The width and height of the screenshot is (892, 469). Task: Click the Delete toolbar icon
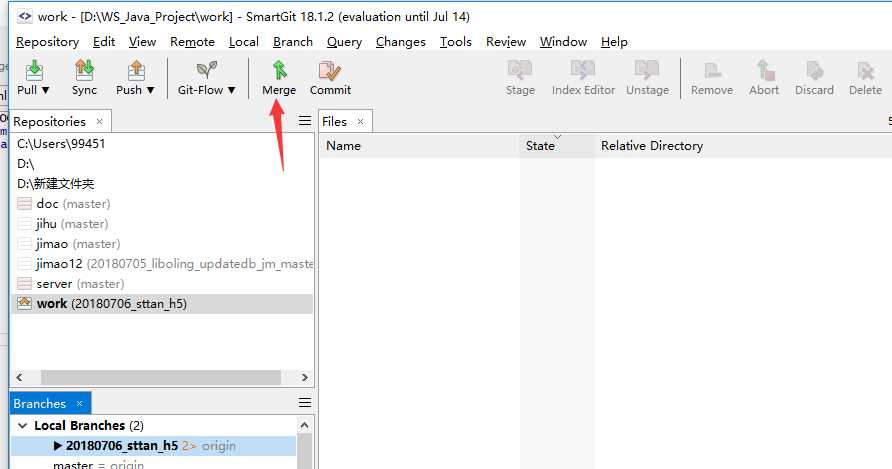(865, 71)
